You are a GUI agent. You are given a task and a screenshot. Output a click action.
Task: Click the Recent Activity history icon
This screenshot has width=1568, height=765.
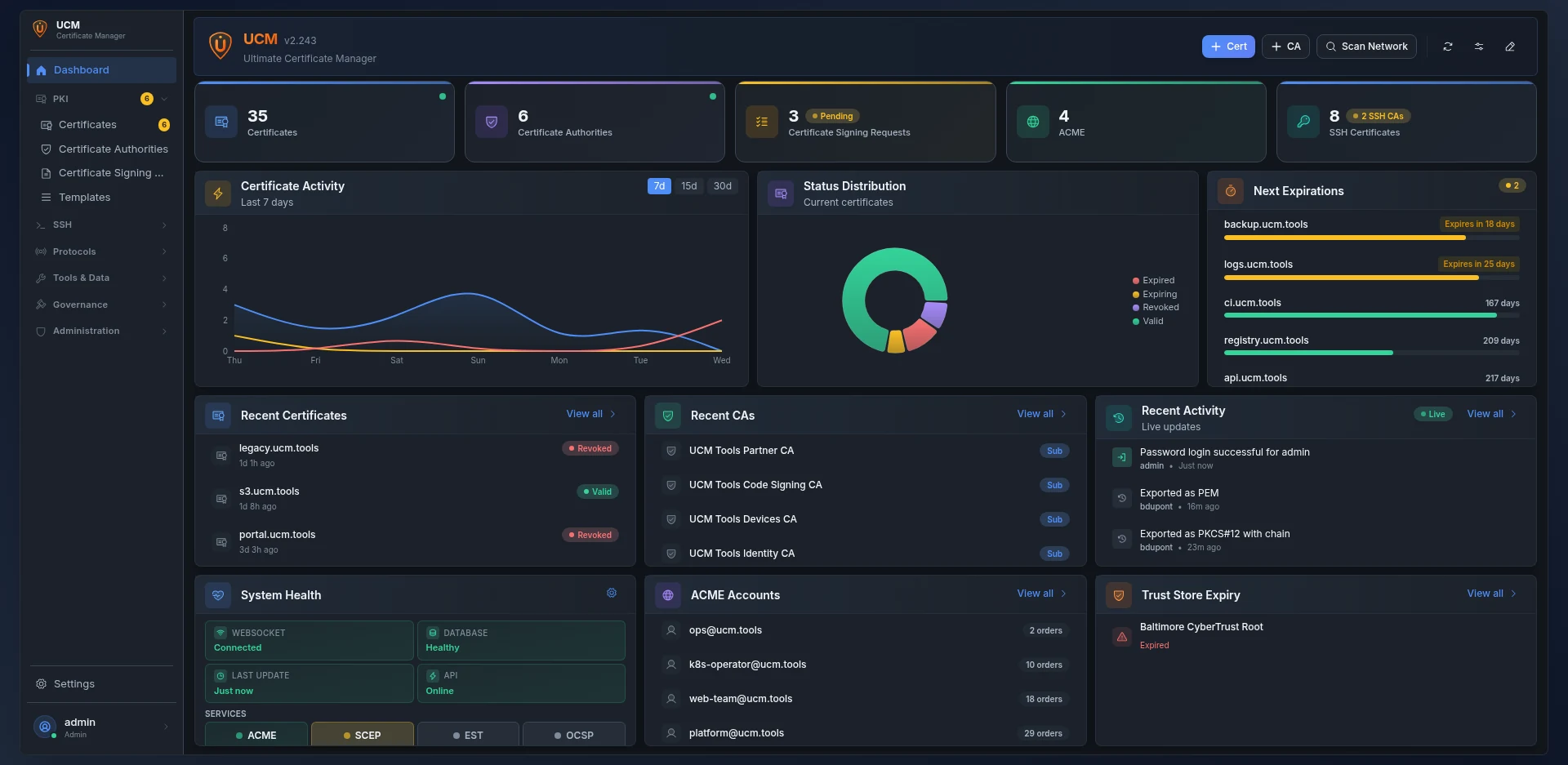[1119, 418]
